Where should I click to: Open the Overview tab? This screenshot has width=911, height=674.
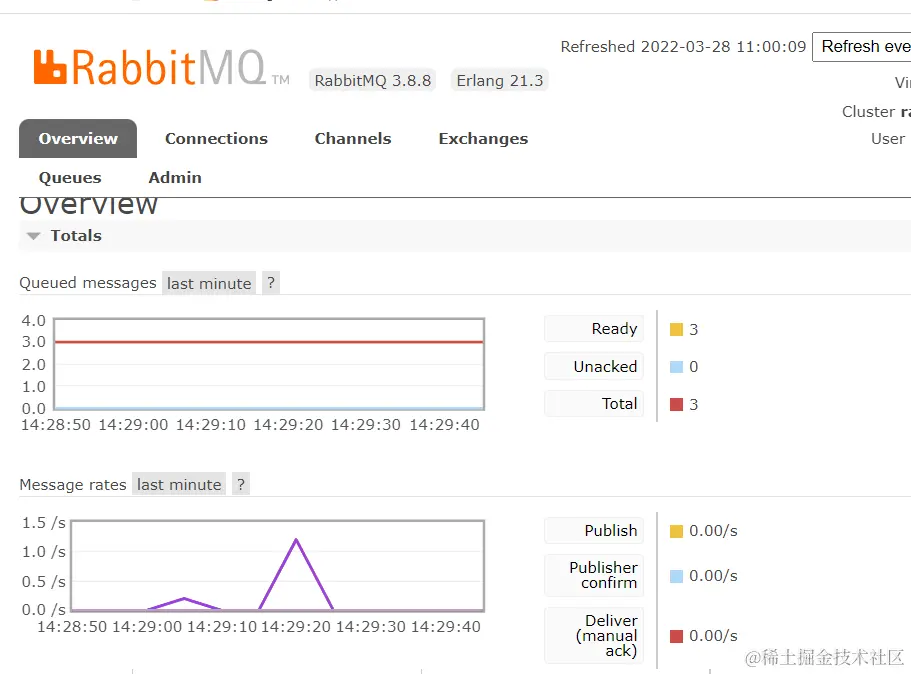pyautogui.click(x=78, y=138)
